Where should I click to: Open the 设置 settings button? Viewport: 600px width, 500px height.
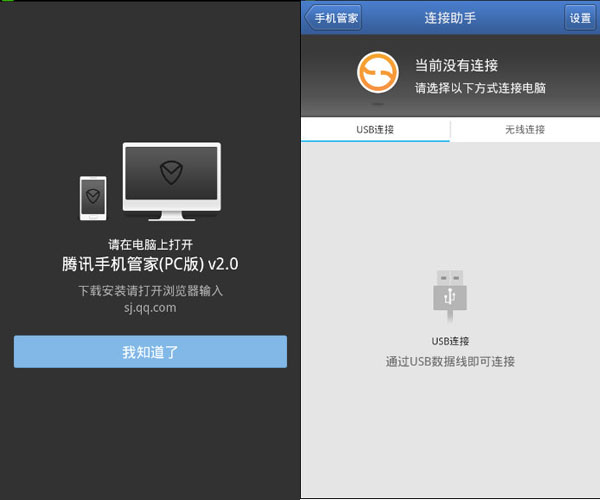pyautogui.click(x=580, y=18)
